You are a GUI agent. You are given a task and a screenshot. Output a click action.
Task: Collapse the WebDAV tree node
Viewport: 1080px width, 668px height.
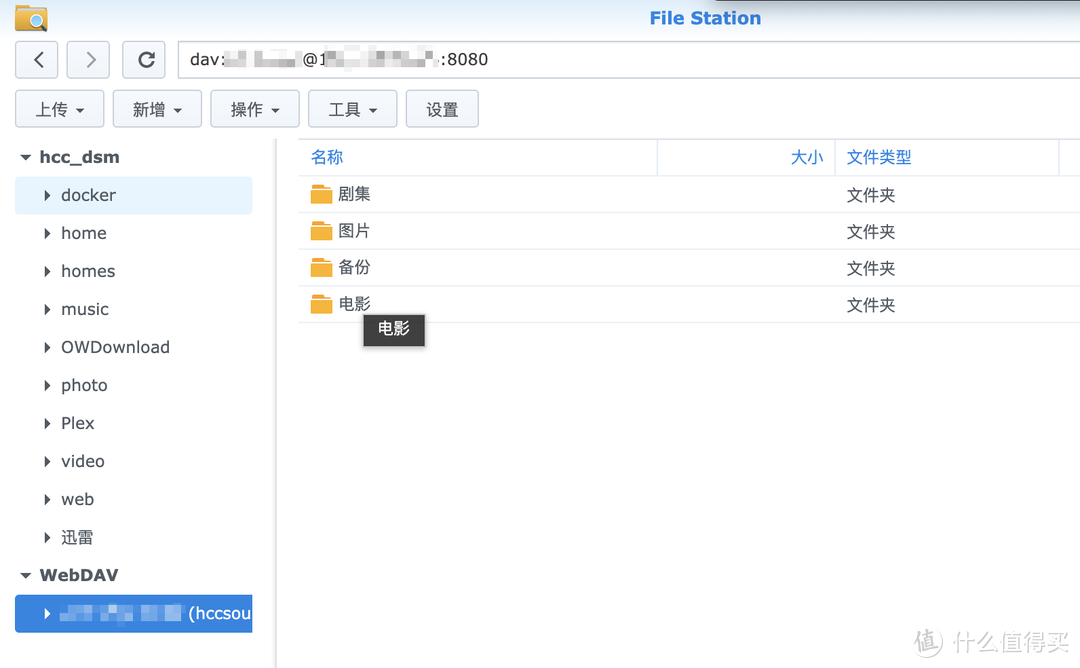click(25, 575)
